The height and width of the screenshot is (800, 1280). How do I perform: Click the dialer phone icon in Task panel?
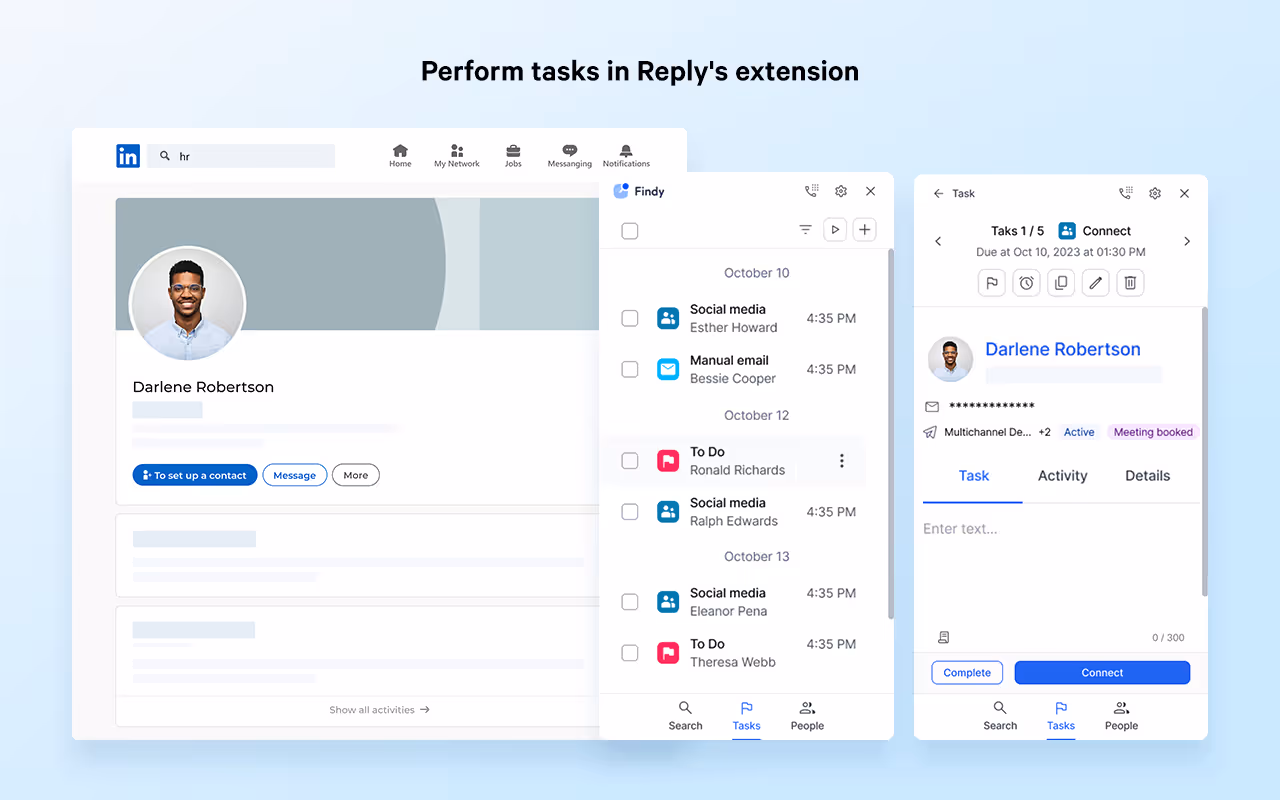point(1126,193)
